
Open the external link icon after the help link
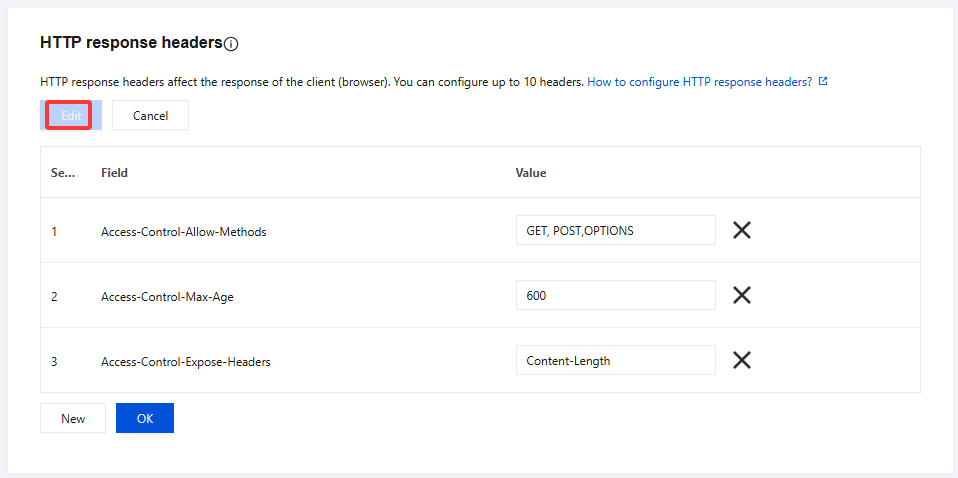tap(823, 82)
